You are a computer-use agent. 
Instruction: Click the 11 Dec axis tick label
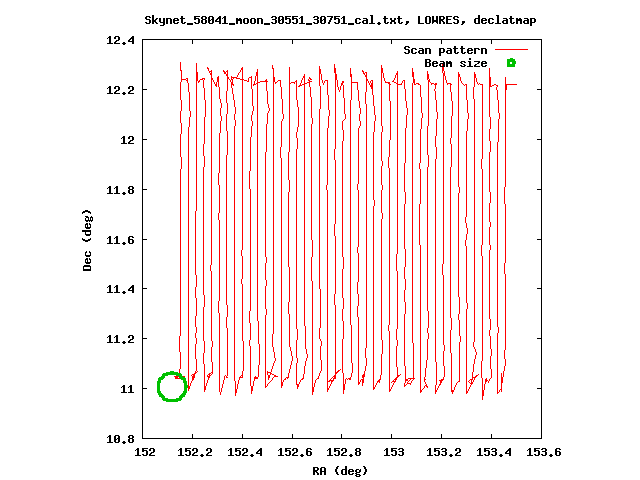127,389
